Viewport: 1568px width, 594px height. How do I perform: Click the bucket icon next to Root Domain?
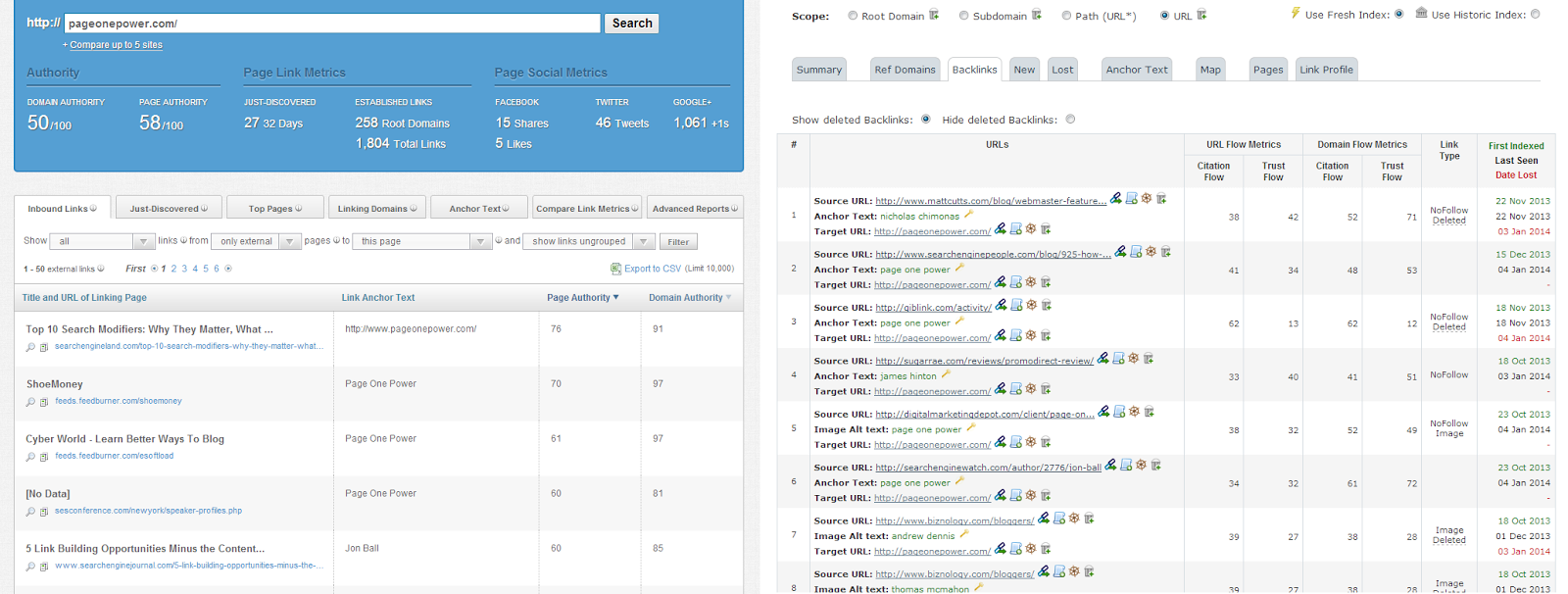point(934,15)
